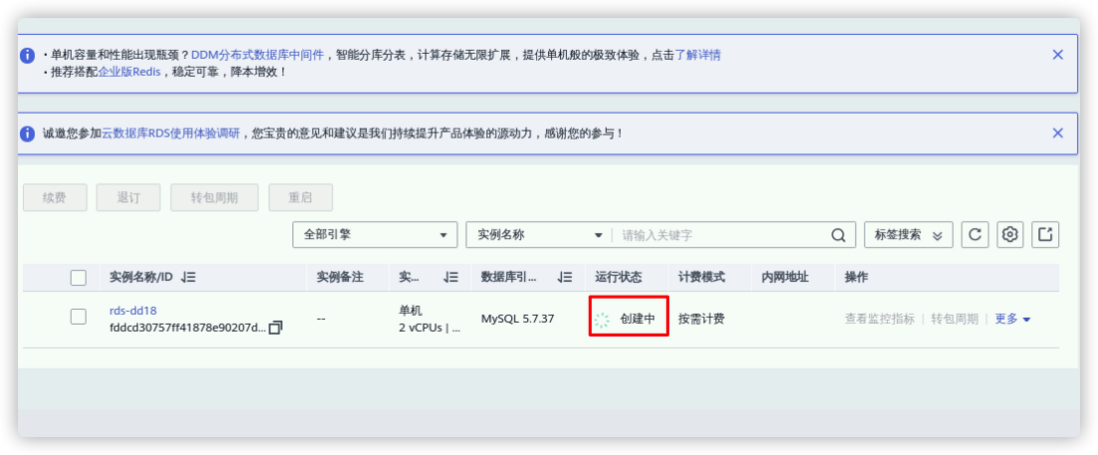Focus the keyword search input field
1098x455 pixels.
tap(721, 235)
